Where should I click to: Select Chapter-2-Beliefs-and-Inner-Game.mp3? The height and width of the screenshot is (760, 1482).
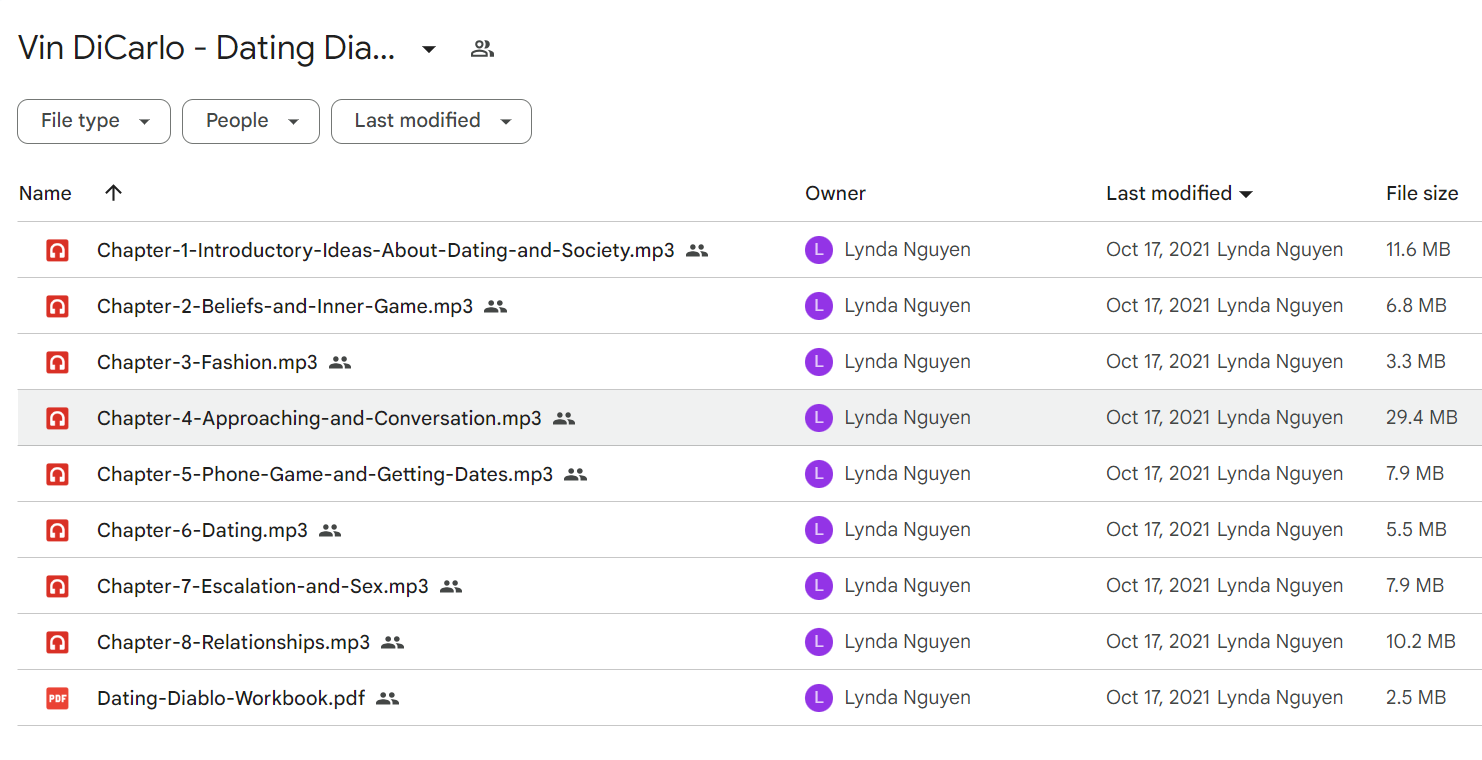tap(285, 306)
